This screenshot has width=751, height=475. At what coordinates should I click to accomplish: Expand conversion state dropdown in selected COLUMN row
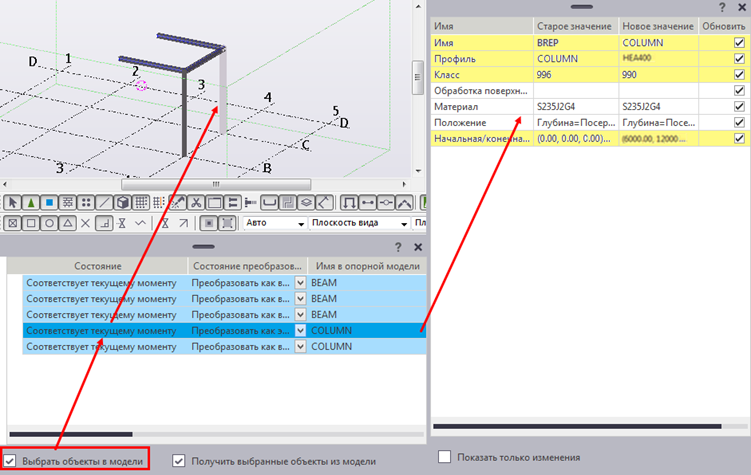[x=299, y=330]
